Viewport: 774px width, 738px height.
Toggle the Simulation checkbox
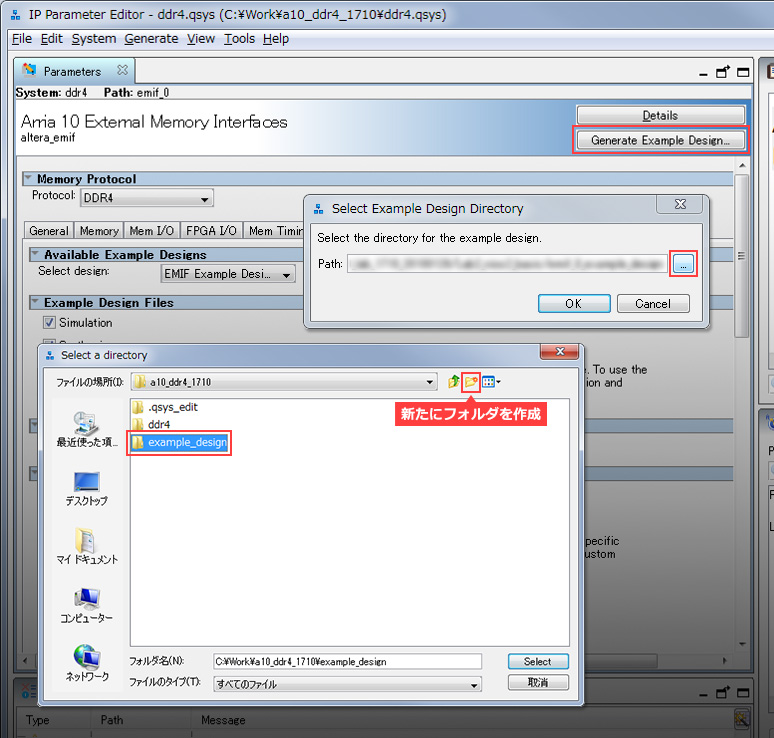pos(49,323)
